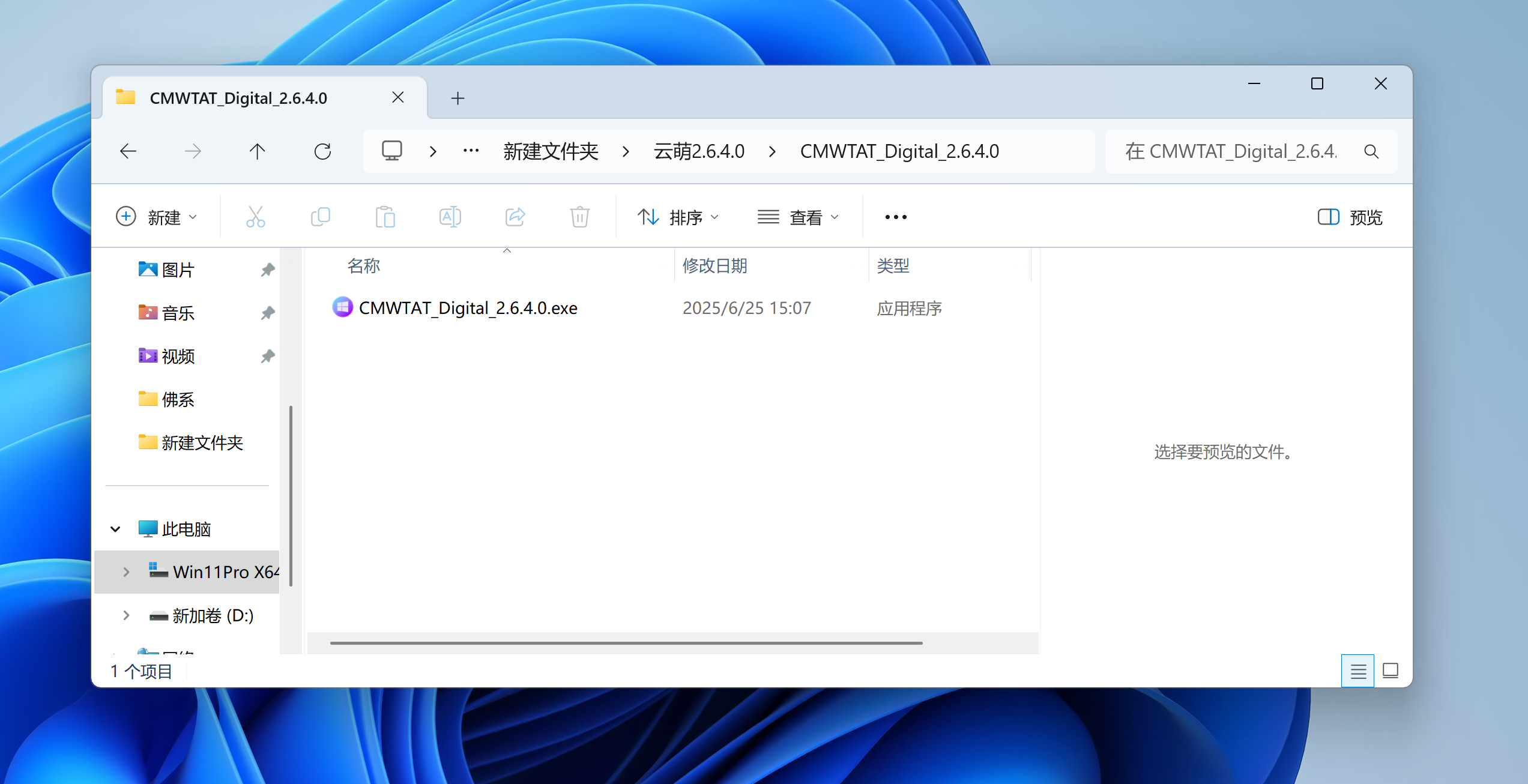The image size is (1528, 784).
Task: Switch to large thumbnails view in status bar
Action: 1390,671
